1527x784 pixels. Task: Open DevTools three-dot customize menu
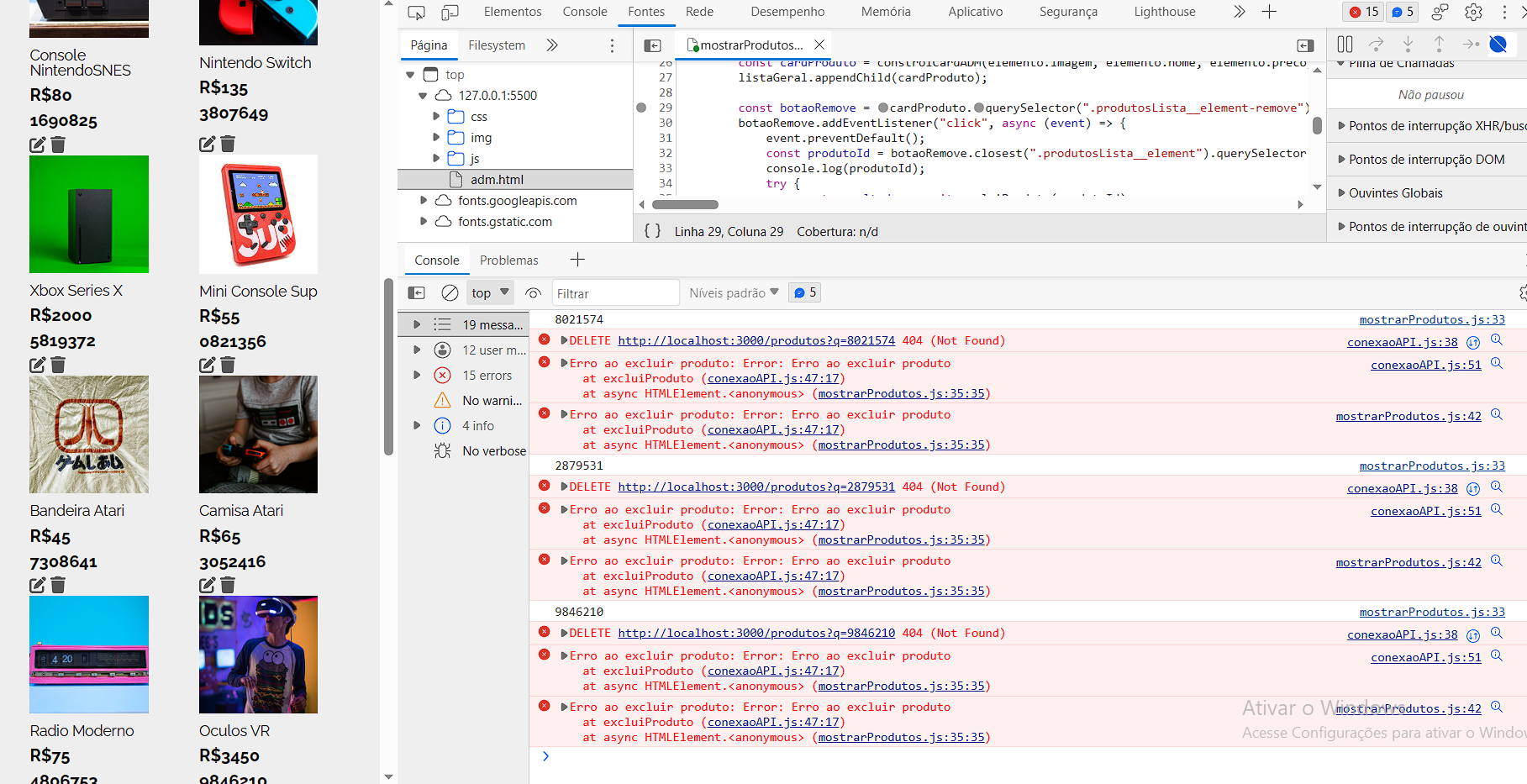(1504, 13)
